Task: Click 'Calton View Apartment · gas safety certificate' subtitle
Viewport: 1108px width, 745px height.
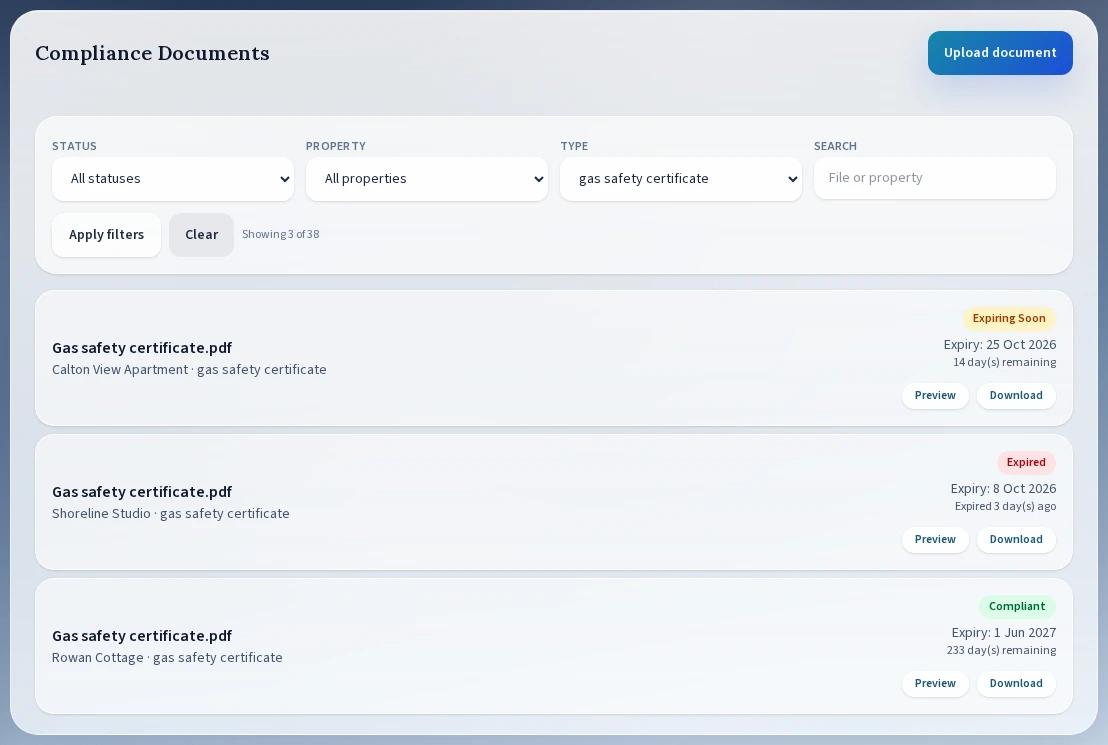Action: click(x=189, y=370)
